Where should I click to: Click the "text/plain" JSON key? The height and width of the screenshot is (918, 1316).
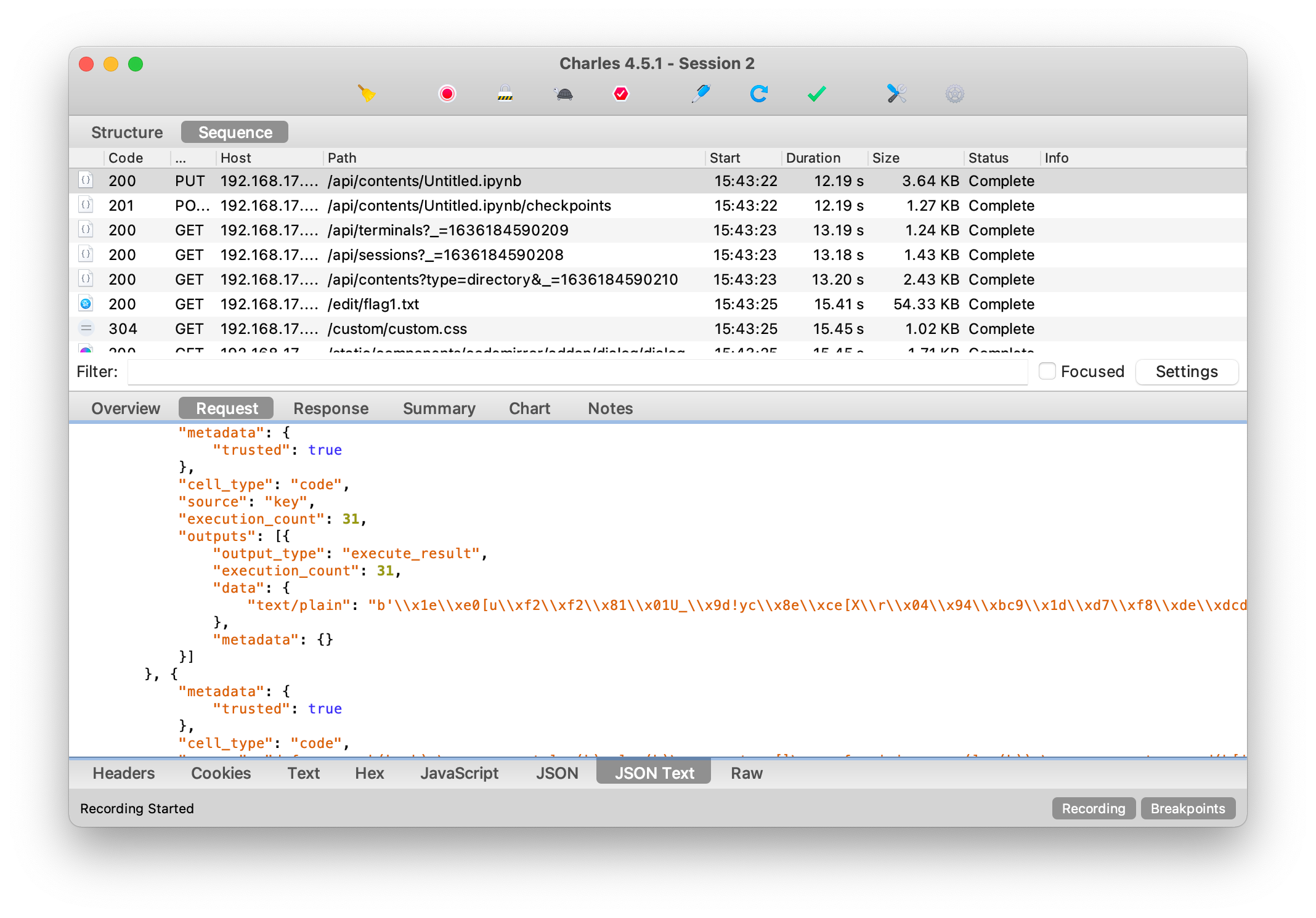pos(299,605)
